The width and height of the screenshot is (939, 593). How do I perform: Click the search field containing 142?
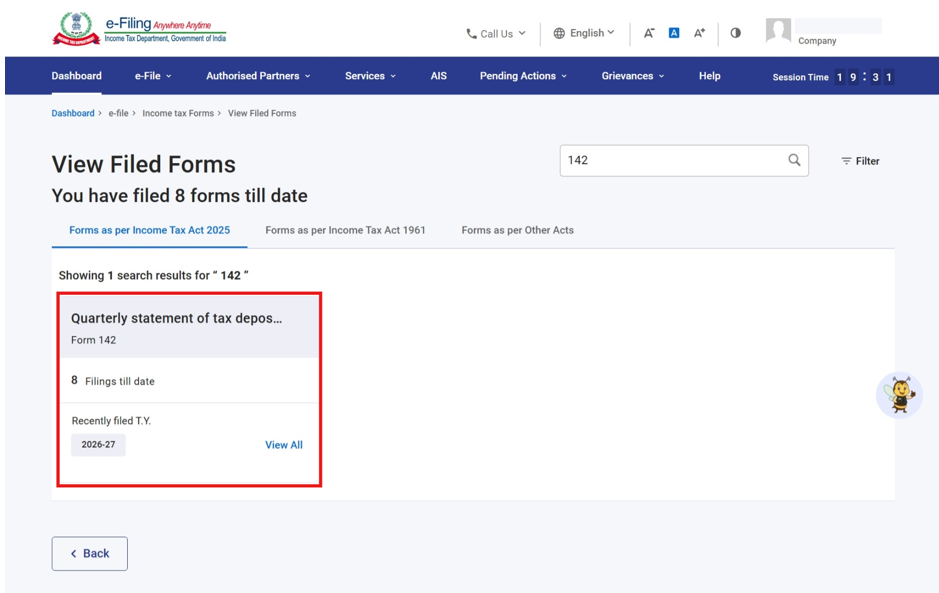click(x=684, y=161)
